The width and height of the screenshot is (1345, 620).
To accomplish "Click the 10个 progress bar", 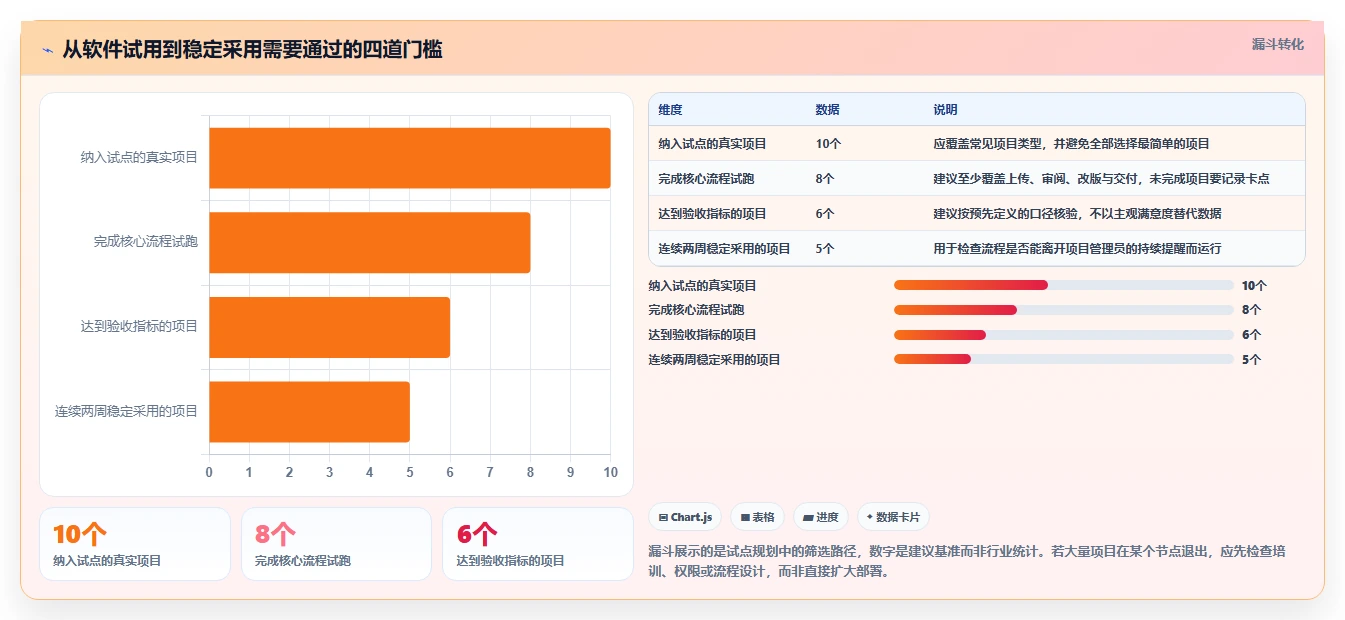I will pyautogui.click(x=1064, y=285).
